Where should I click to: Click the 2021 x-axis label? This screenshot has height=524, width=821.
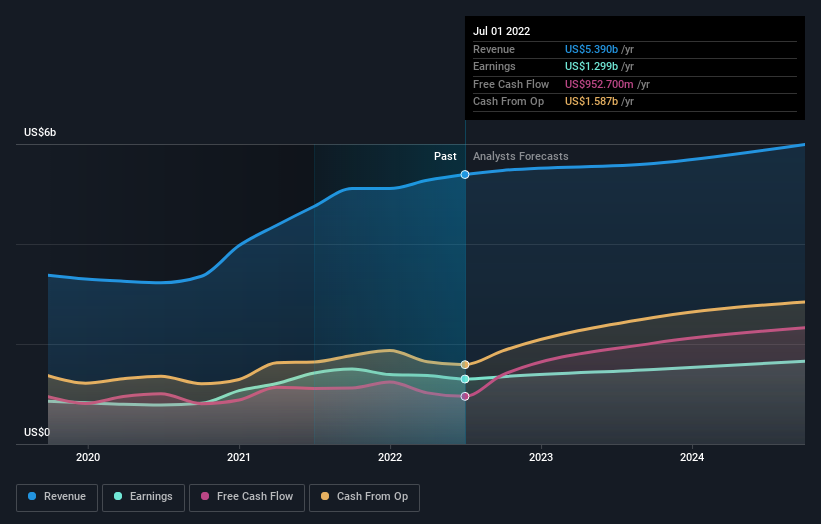[x=239, y=458]
